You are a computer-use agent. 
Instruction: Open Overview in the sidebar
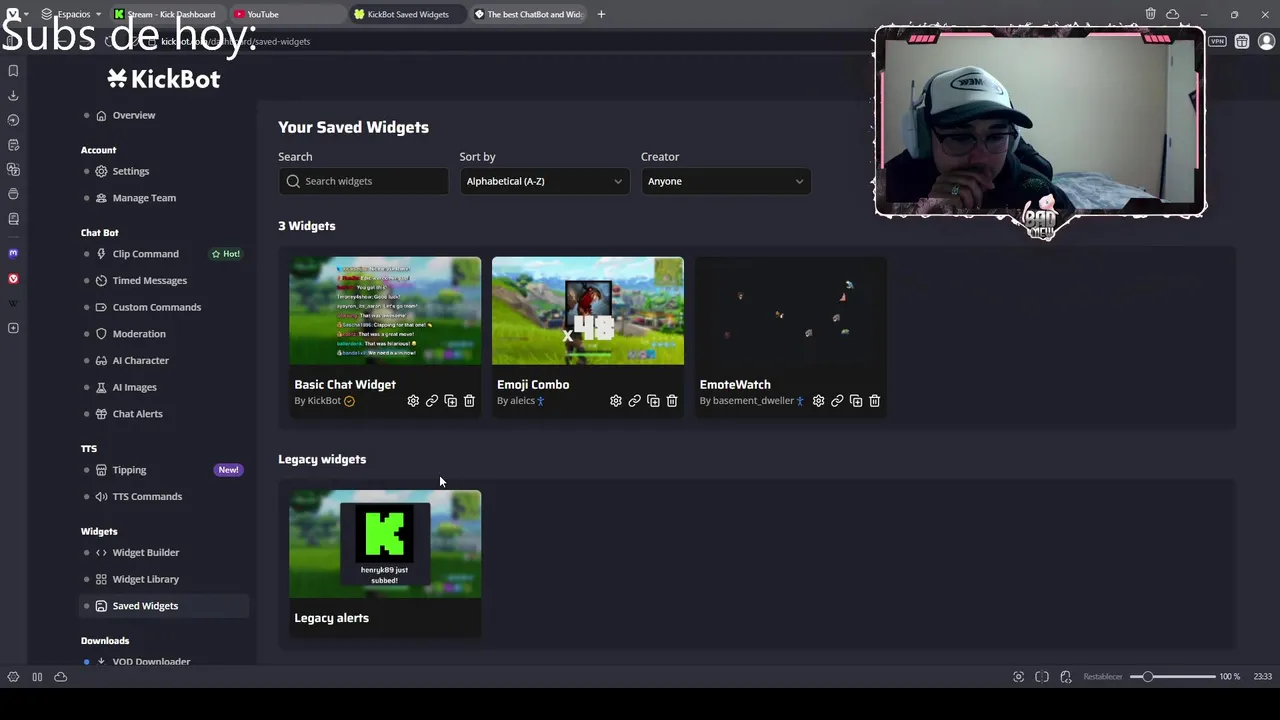click(x=134, y=115)
